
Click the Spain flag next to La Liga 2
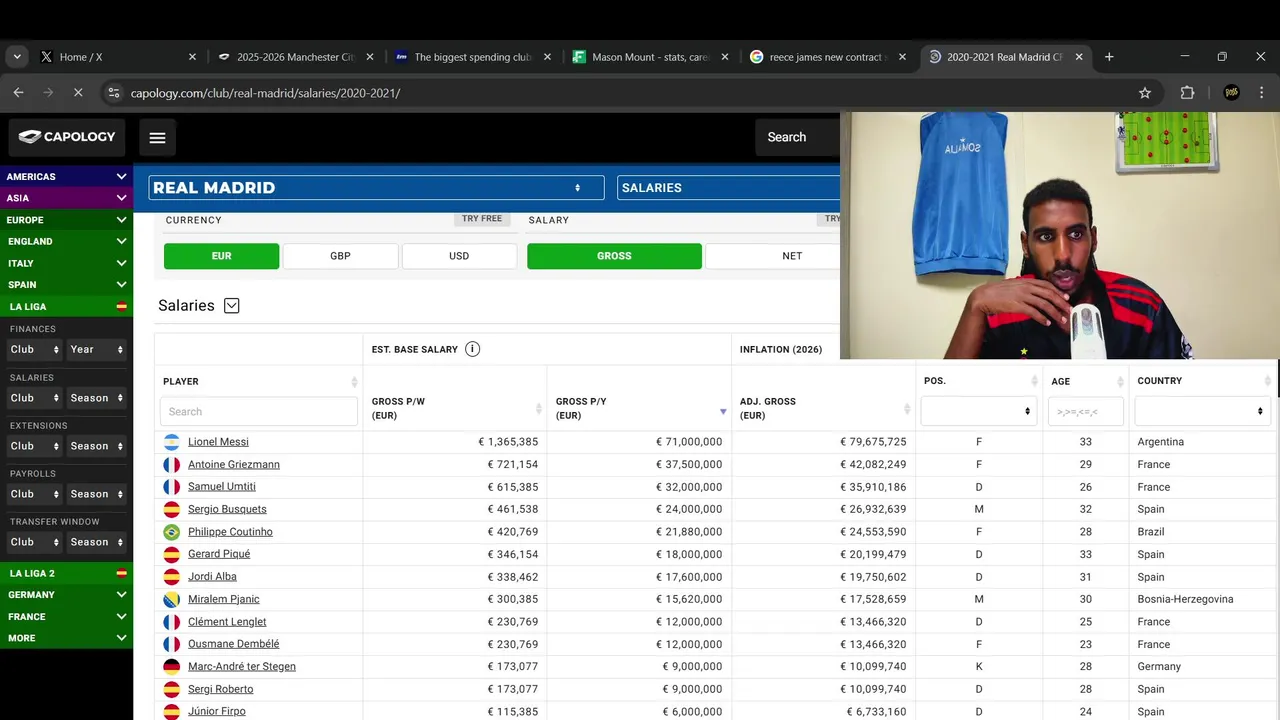(x=121, y=574)
